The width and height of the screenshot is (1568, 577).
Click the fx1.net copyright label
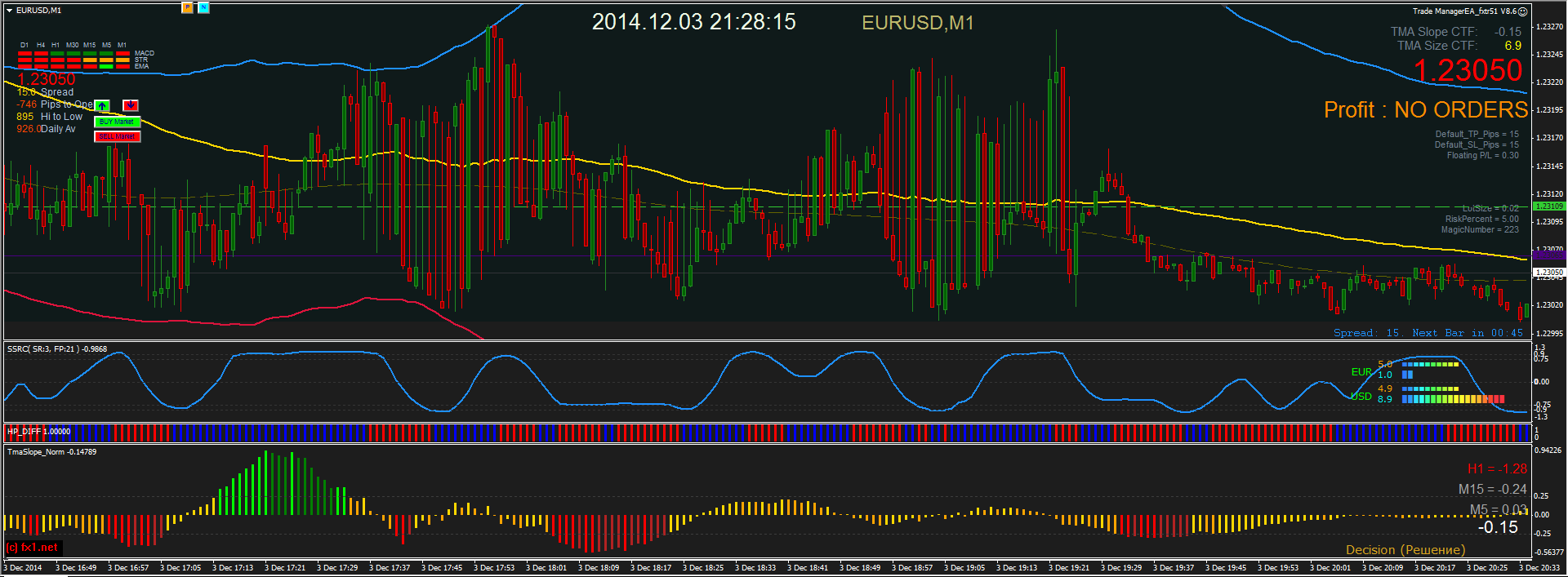32,548
